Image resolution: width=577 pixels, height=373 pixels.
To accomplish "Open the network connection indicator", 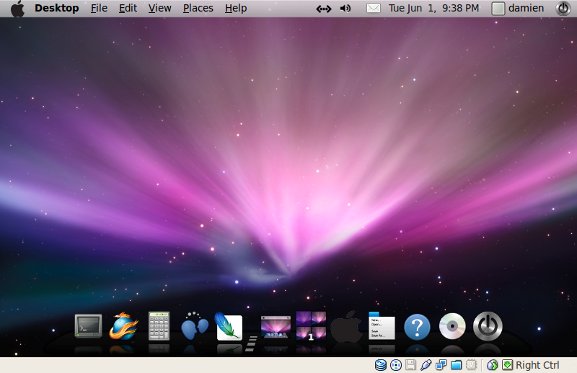I will [x=324, y=9].
